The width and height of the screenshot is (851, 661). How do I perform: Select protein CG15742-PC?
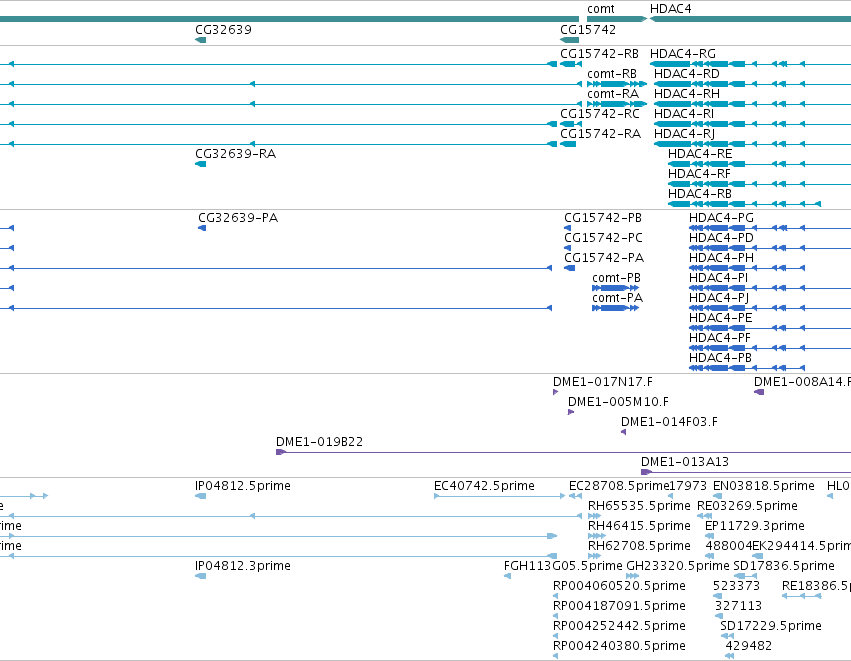tap(603, 238)
